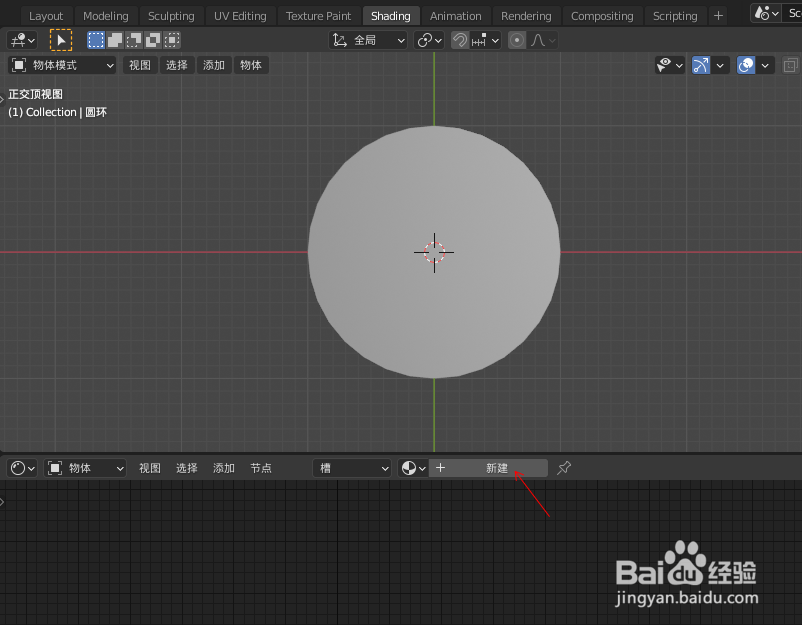802x625 pixels.
Task: Select the Select Box tool icon
Action: coord(61,40)
